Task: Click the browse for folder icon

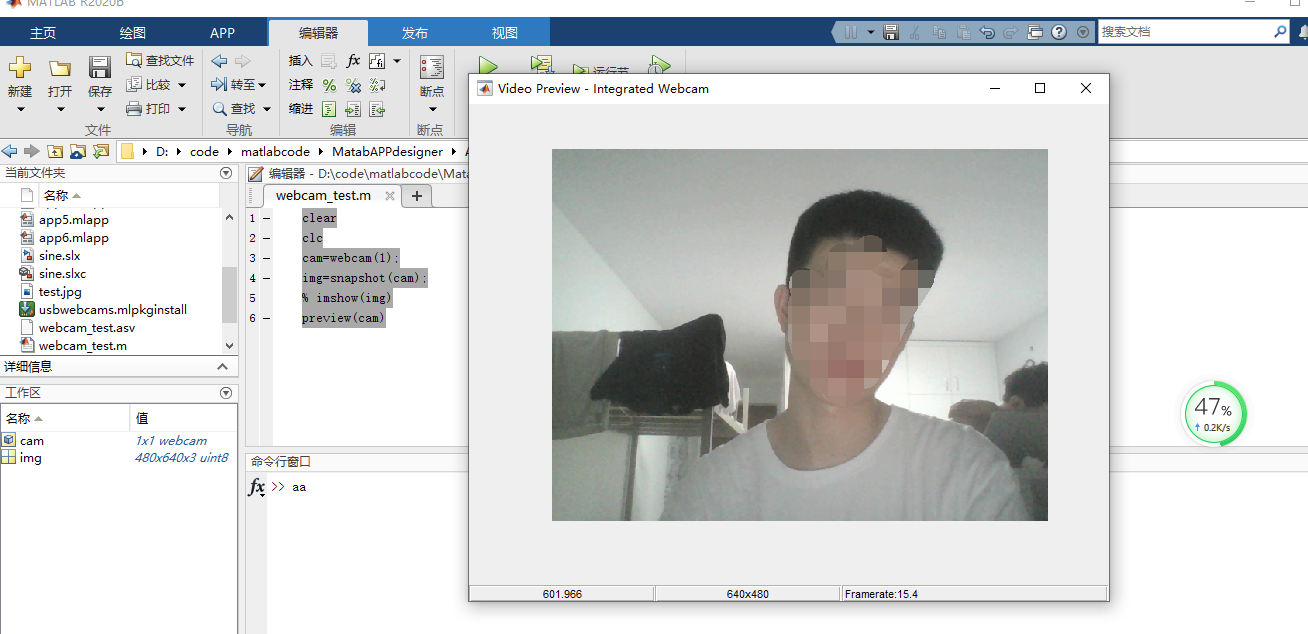Action: tap(77, 151)
